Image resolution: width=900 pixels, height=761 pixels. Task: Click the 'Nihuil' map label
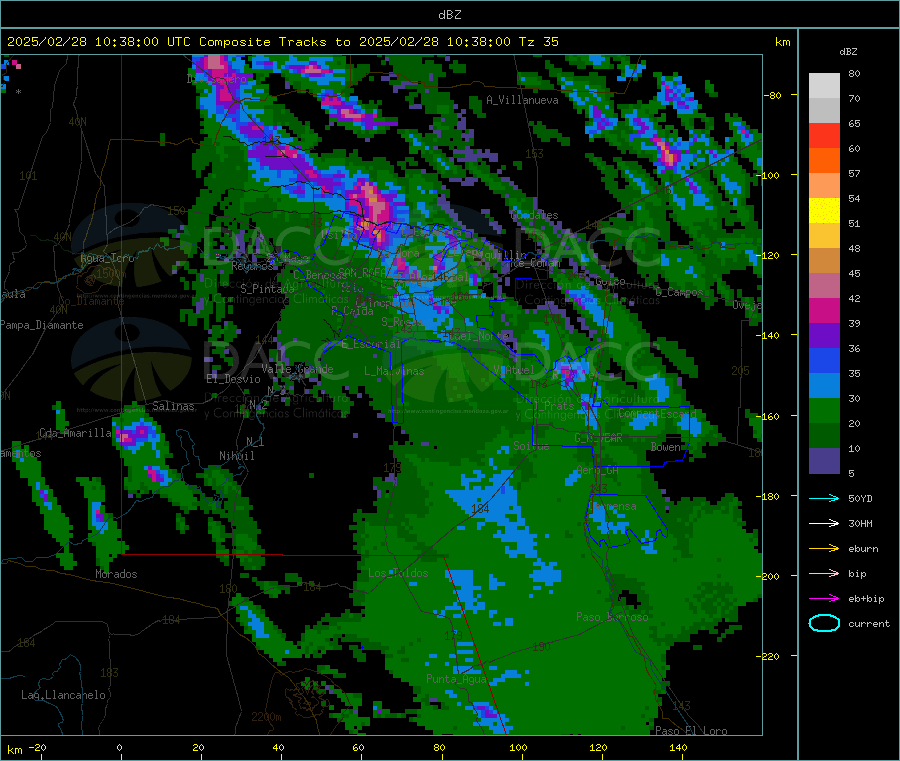(x=236, y=456)
